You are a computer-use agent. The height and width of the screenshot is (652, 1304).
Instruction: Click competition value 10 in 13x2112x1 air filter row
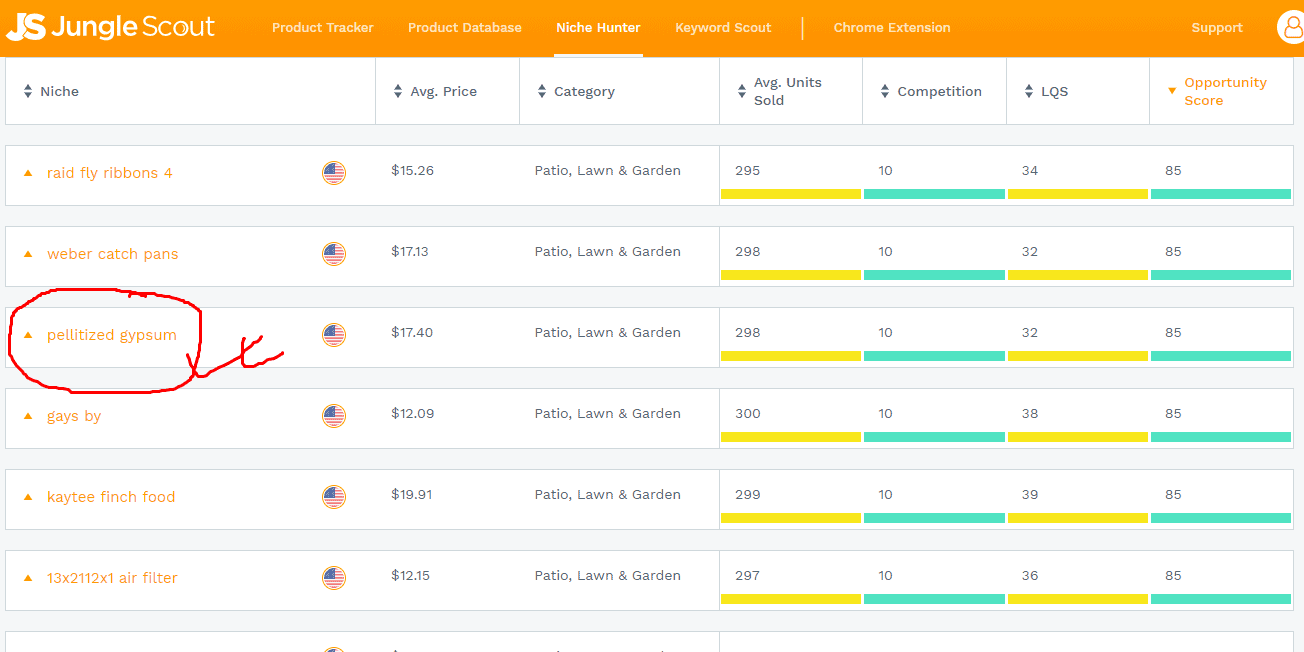click(x=886, y=576)
